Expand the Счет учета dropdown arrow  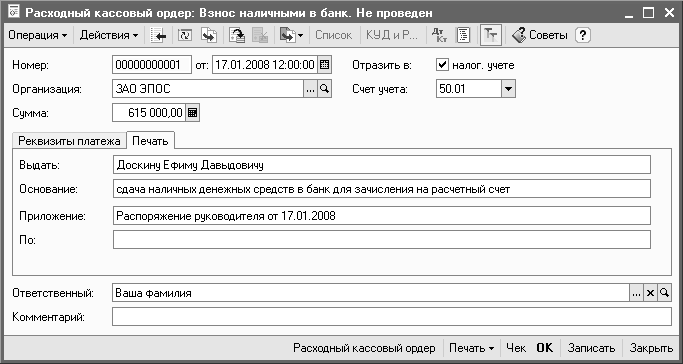click(x=508, y=89)
